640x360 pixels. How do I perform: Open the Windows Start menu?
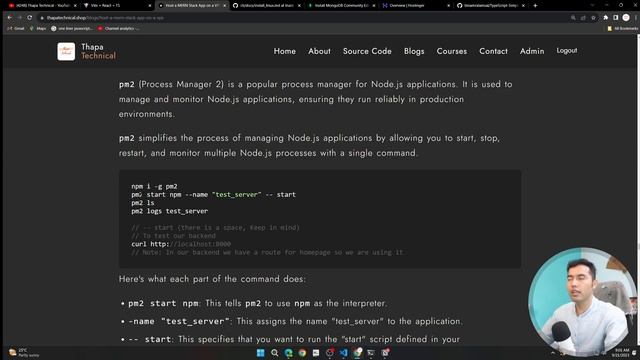(x=260, y=353)
